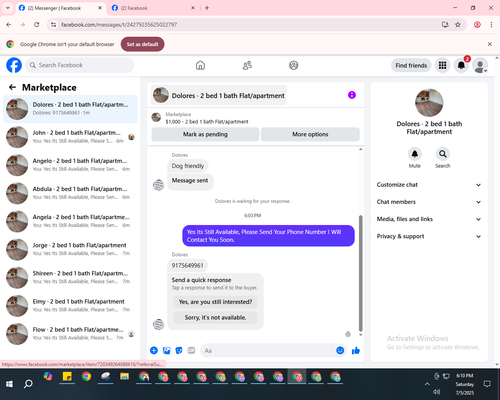Image resolution: width=500 pixels, height=400 pixels.
Task: Choose a sticker in the composer
Action: pos(179,350)
